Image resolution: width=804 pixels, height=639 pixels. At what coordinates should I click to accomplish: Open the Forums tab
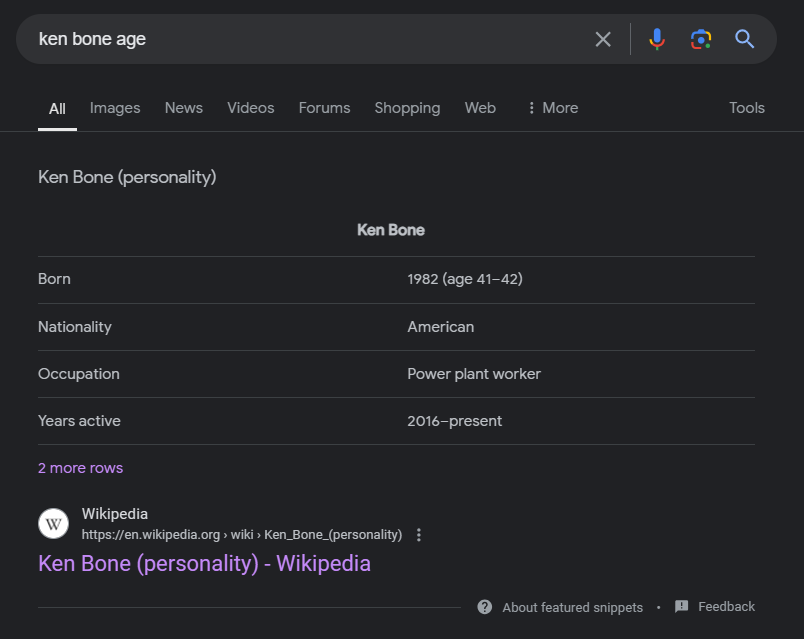(x=325, y=108)
